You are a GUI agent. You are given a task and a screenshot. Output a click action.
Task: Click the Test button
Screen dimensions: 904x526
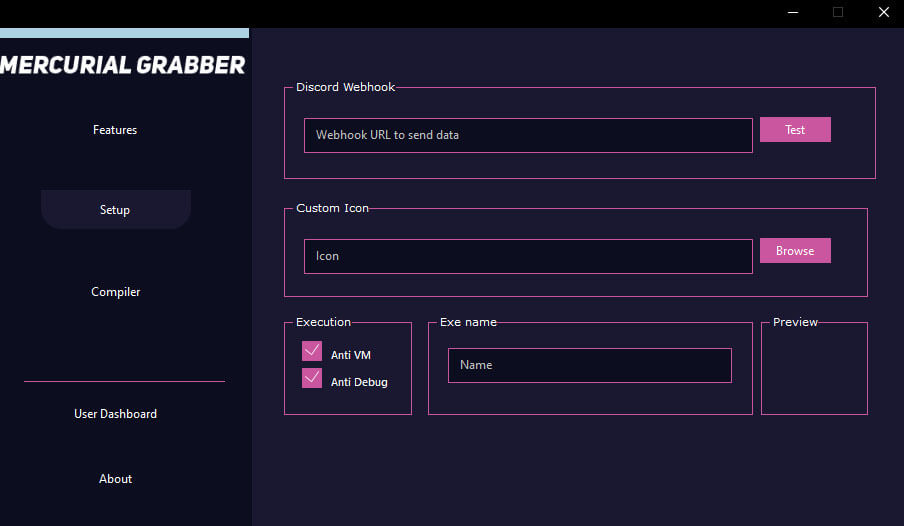[795, 130]
